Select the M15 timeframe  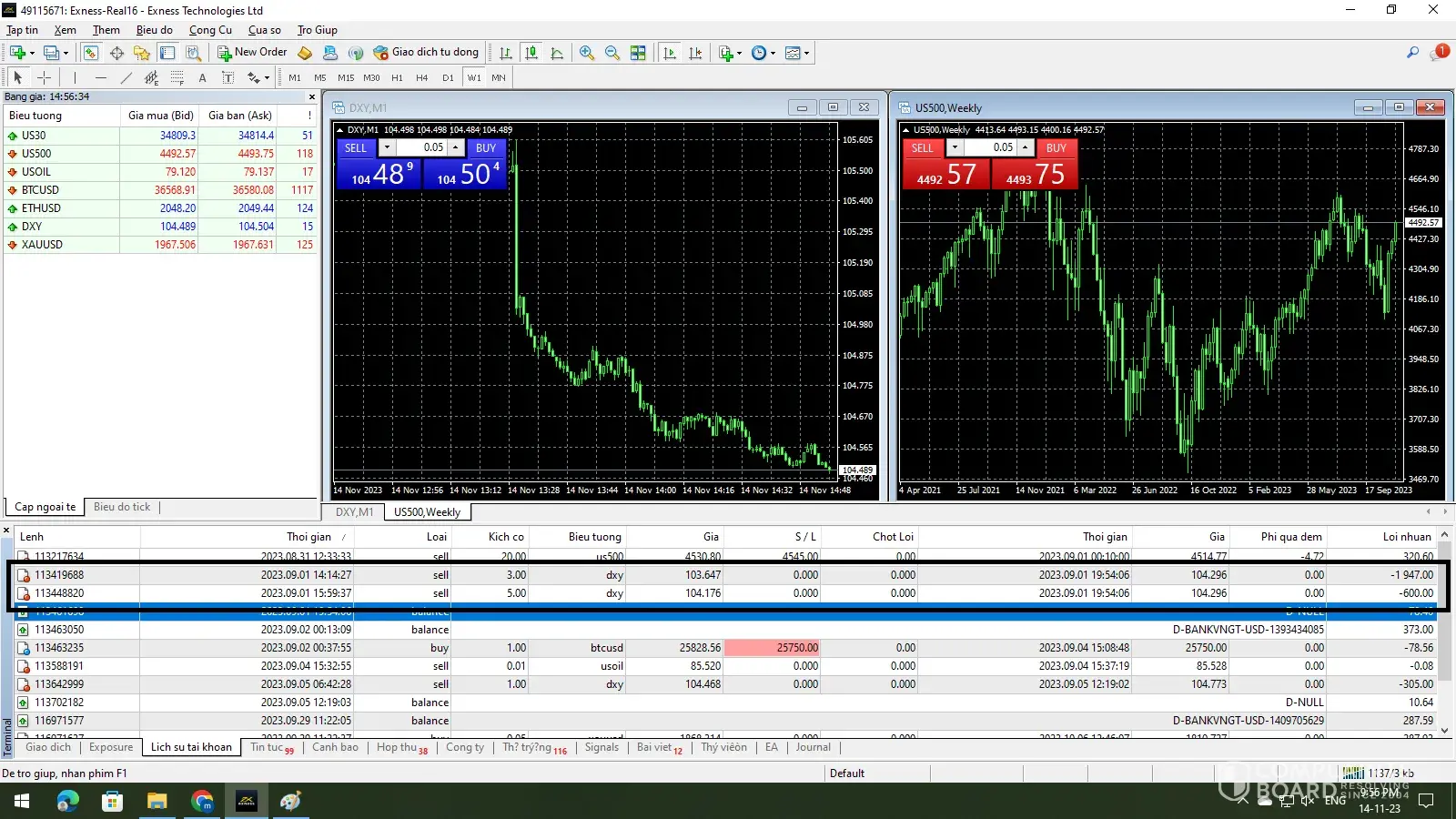point(346,78)
